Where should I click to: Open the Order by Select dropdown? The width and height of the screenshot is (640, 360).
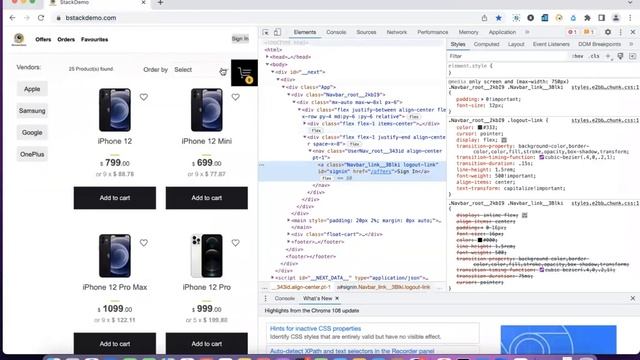tap(200, 70)
